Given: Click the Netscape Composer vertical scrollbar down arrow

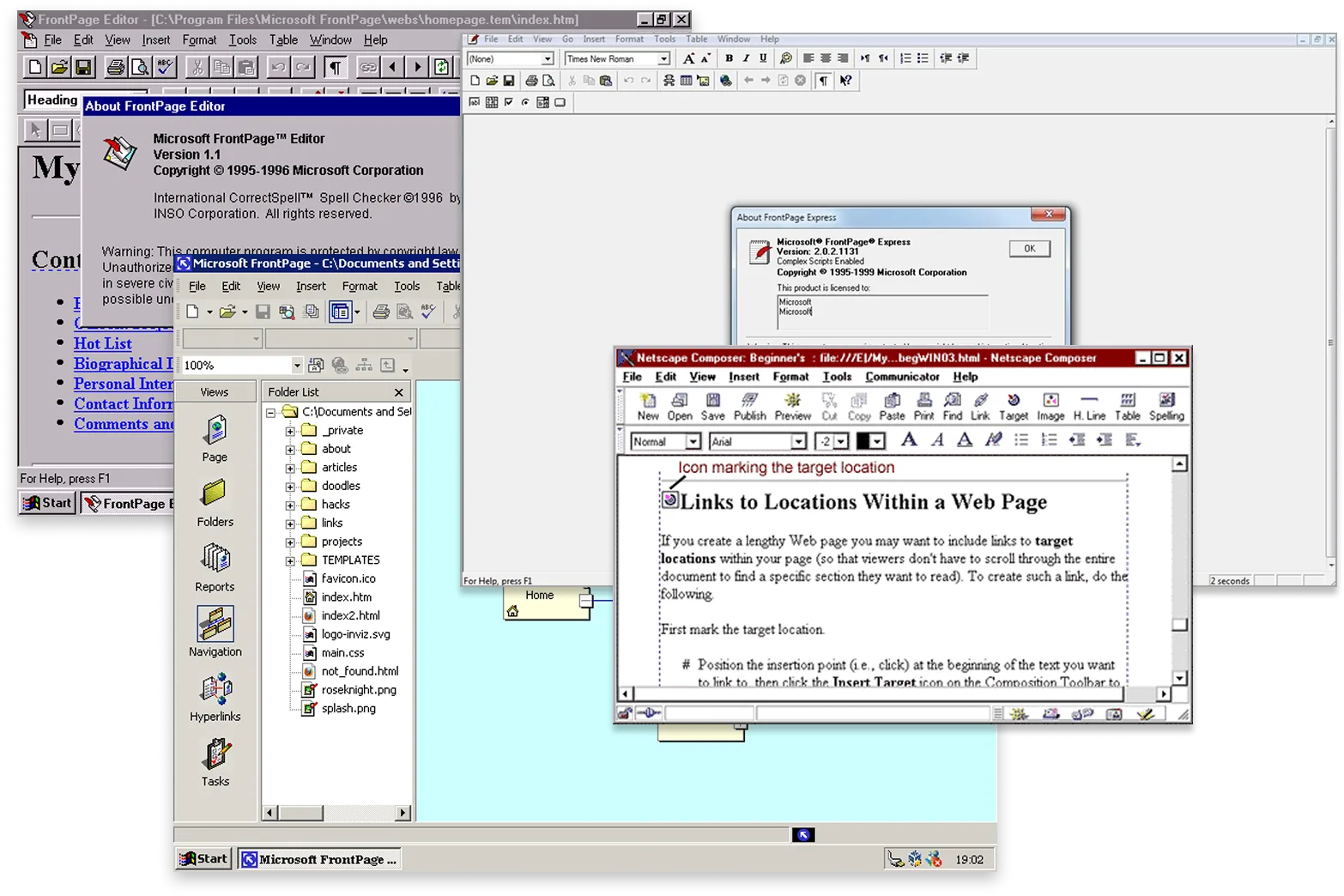Looking at the screenshot, I should [1179, 678].
